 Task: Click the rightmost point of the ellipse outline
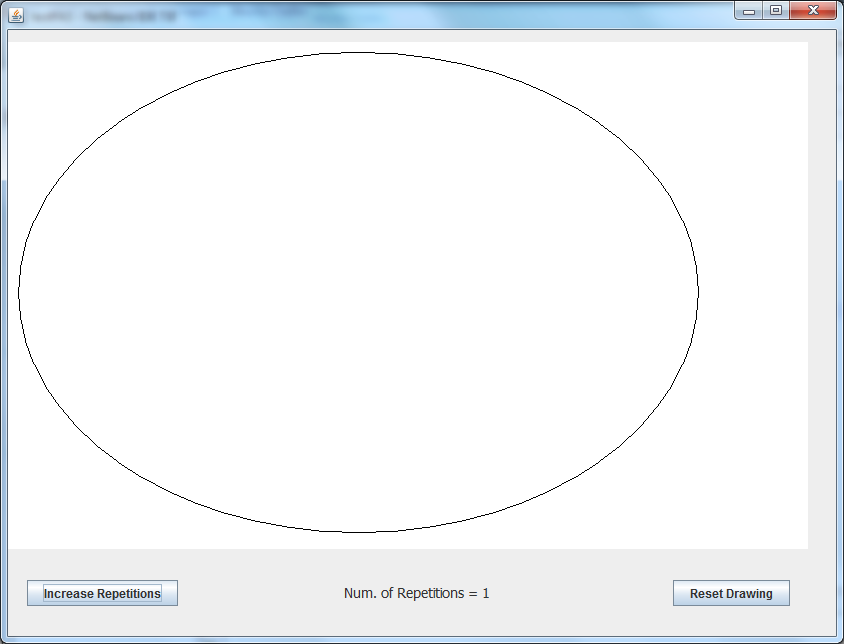click(x=698, y=292)
